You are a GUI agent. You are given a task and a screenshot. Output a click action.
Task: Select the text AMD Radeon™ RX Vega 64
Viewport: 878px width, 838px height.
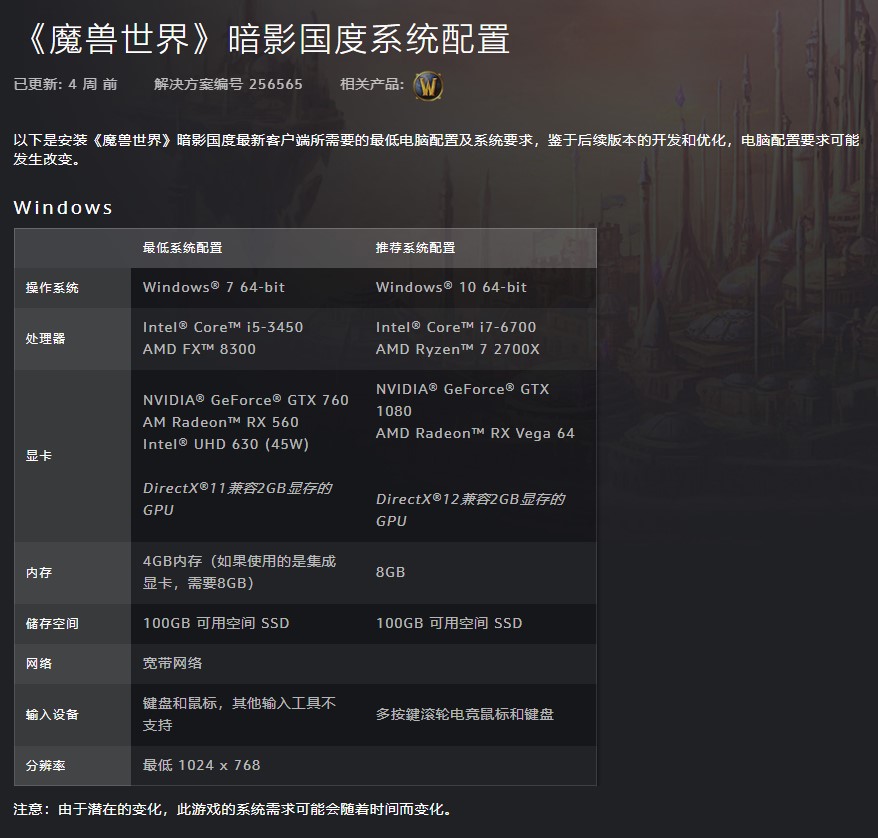475,433
